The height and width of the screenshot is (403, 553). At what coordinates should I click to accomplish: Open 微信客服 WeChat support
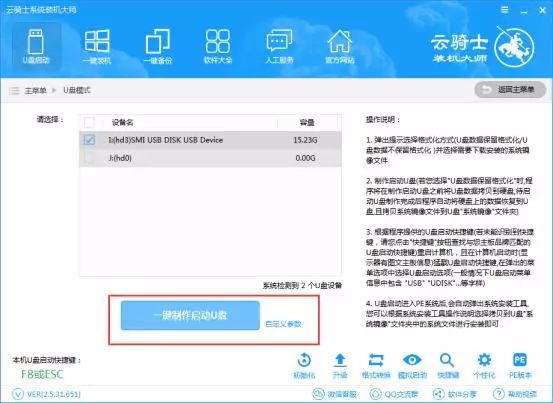(x=334, y=394)
